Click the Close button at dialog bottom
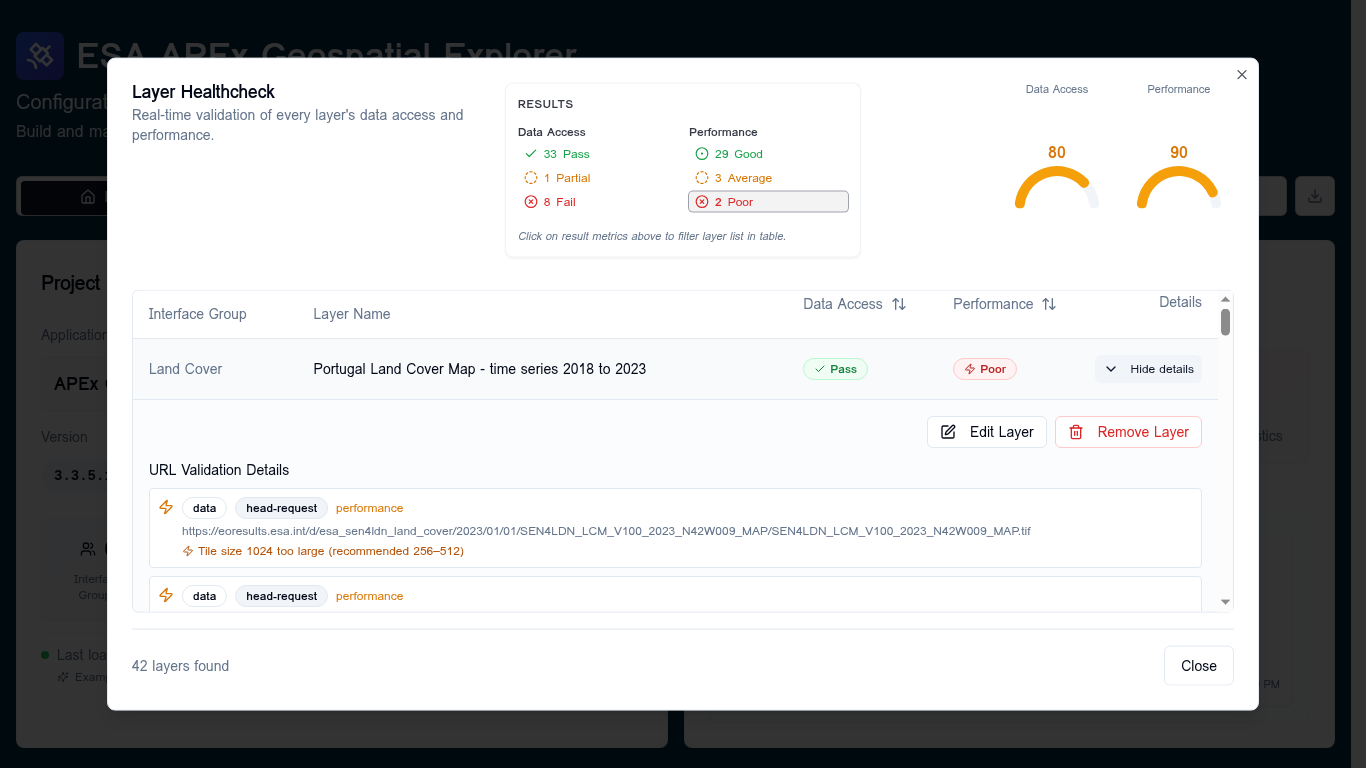Image resolution: width=1366 pixels, height=768 pixels. 1199,666
